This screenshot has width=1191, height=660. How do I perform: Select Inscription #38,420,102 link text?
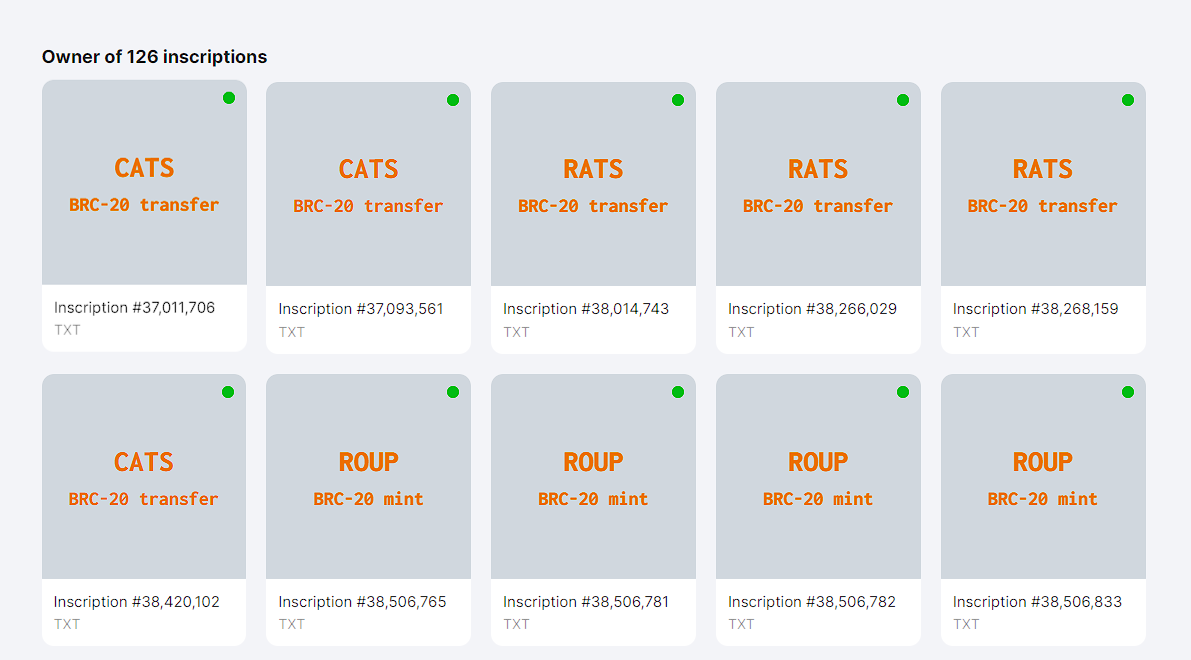[136, 602]
